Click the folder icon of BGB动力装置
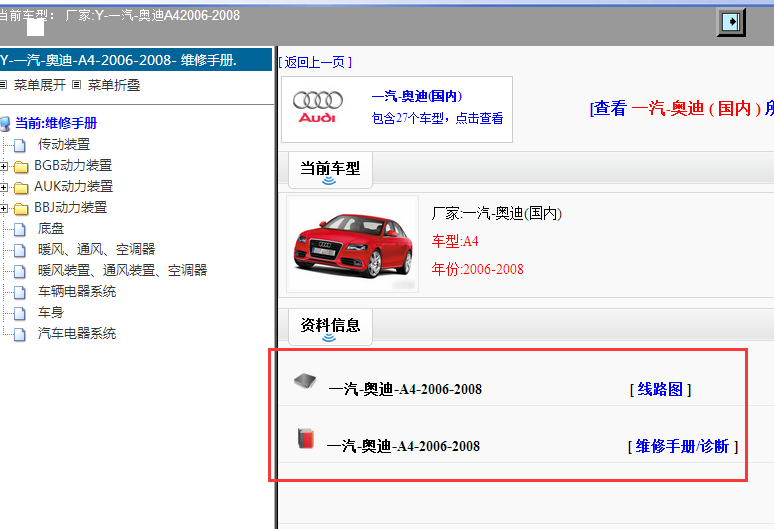Image resolution: width=774 pixels, height=529 pixels. coord(21,167)
